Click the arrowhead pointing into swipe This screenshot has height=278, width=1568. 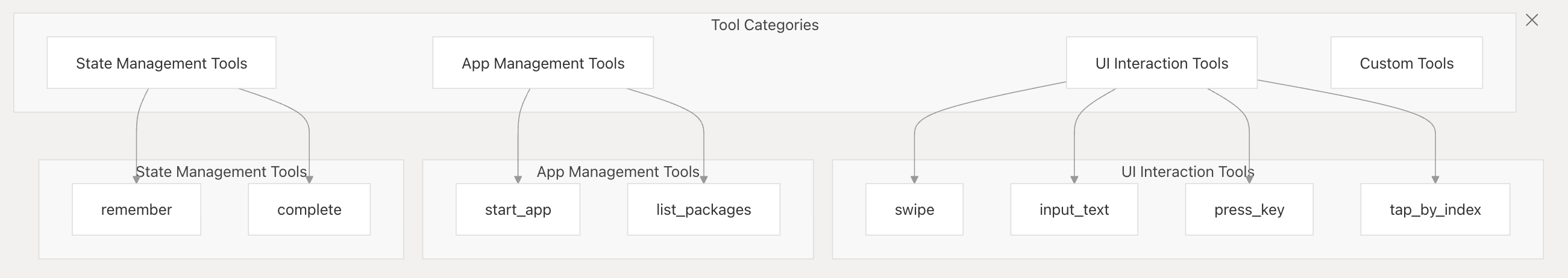pyautogui.click(x=914, y=179)
